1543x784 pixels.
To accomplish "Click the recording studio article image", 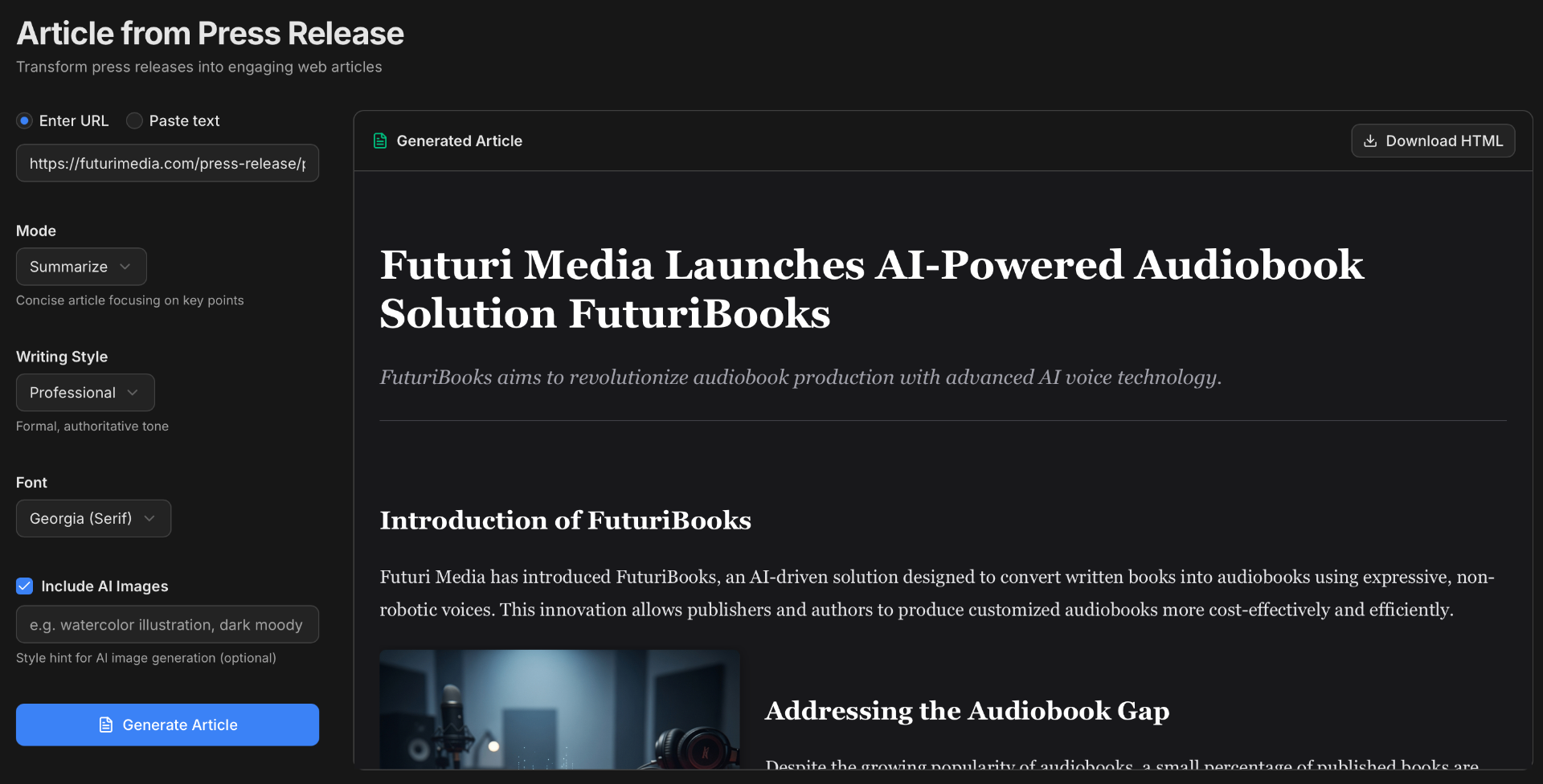I will click(559, 709).
